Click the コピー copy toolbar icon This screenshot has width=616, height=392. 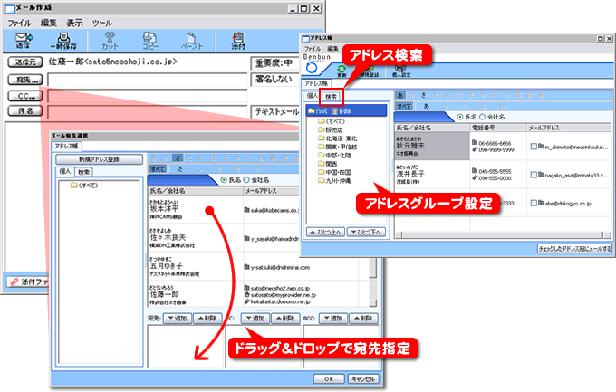(x=150, y=41)
